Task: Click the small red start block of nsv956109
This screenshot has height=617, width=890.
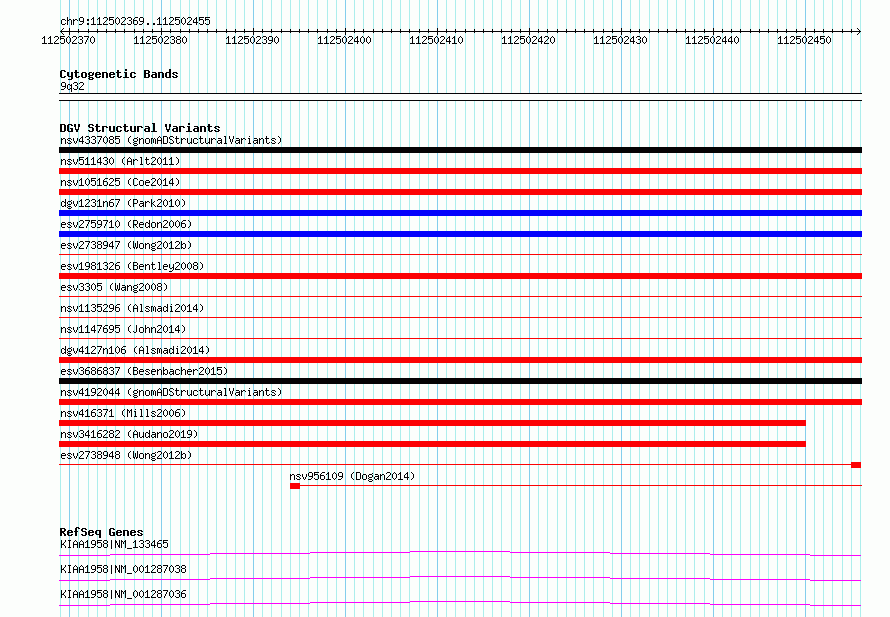Action: [x=295, y=486]
